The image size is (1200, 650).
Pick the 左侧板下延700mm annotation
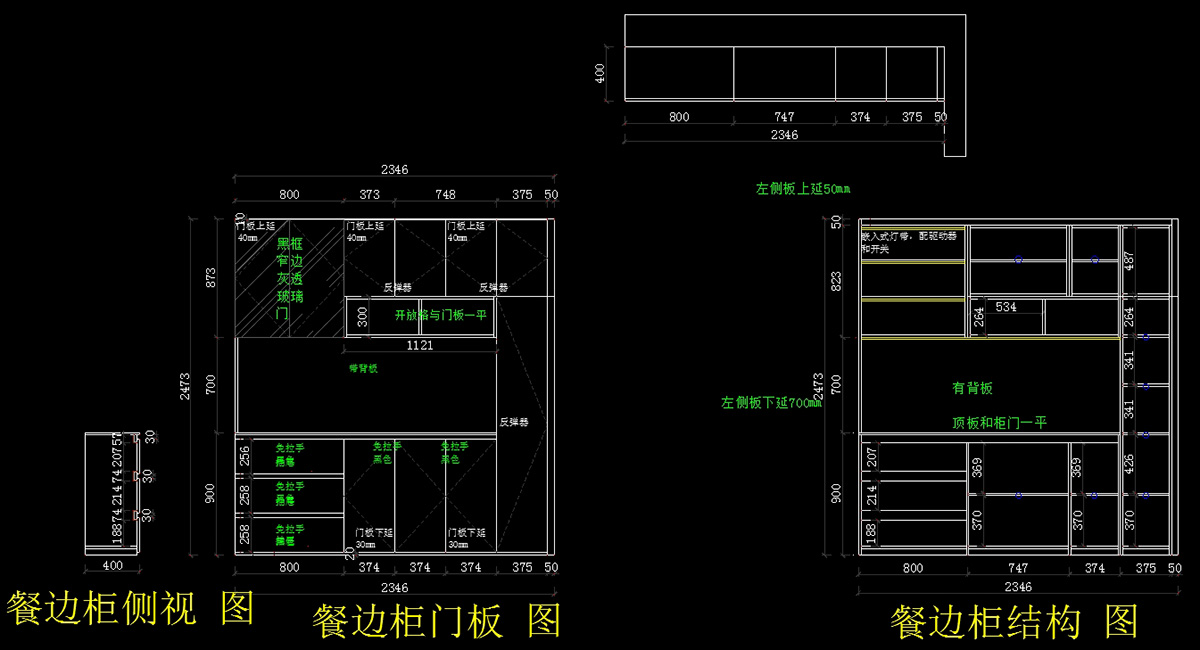coord(768,402)
